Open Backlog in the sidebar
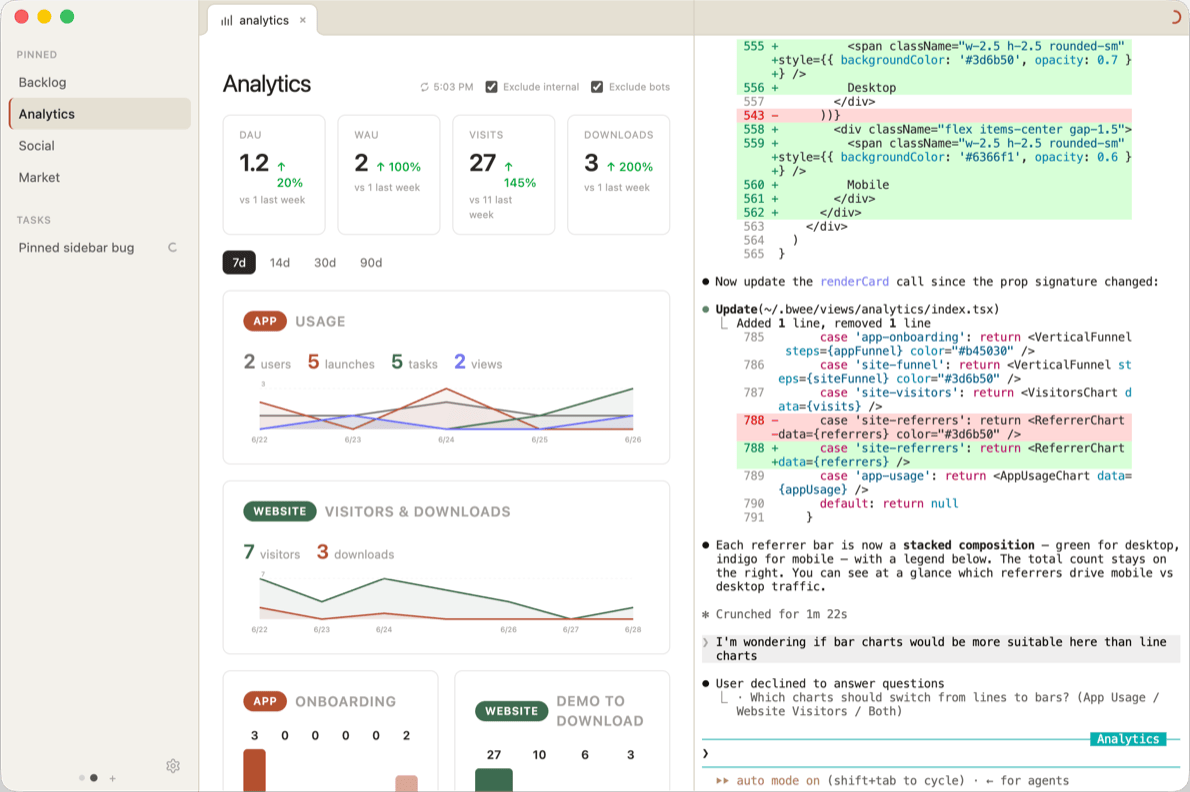Image resolution: width=1190 pixels, height=792 pixels. coord(99,82)
